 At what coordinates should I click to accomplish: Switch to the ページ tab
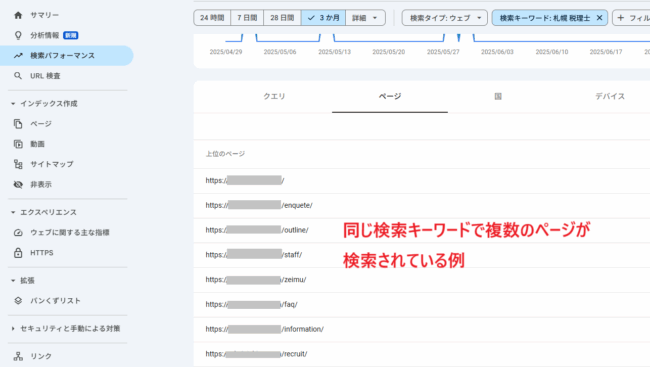390,97
